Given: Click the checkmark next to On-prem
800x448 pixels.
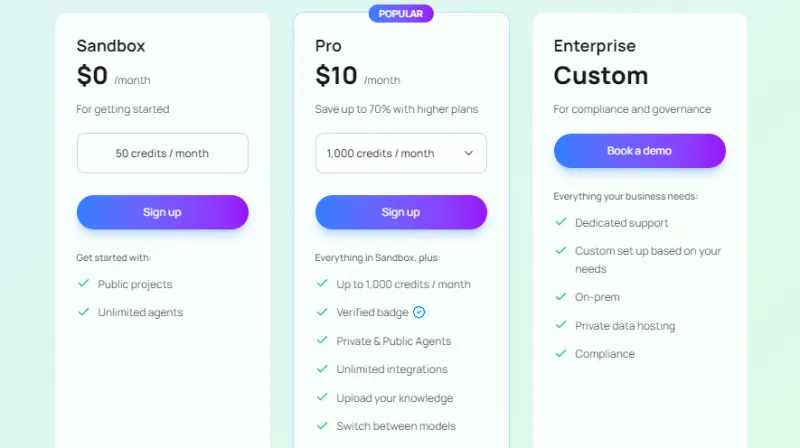Looking at the screenshot, I should click(561, 297).
